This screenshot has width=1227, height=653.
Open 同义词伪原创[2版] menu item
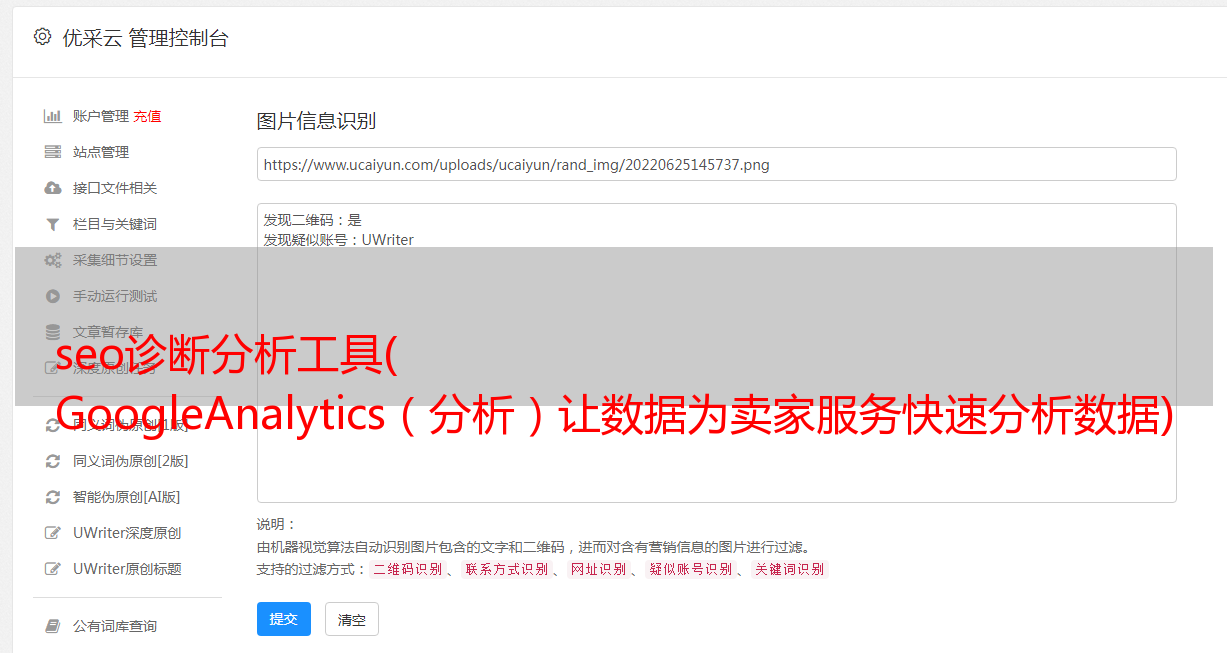(131, 461)
